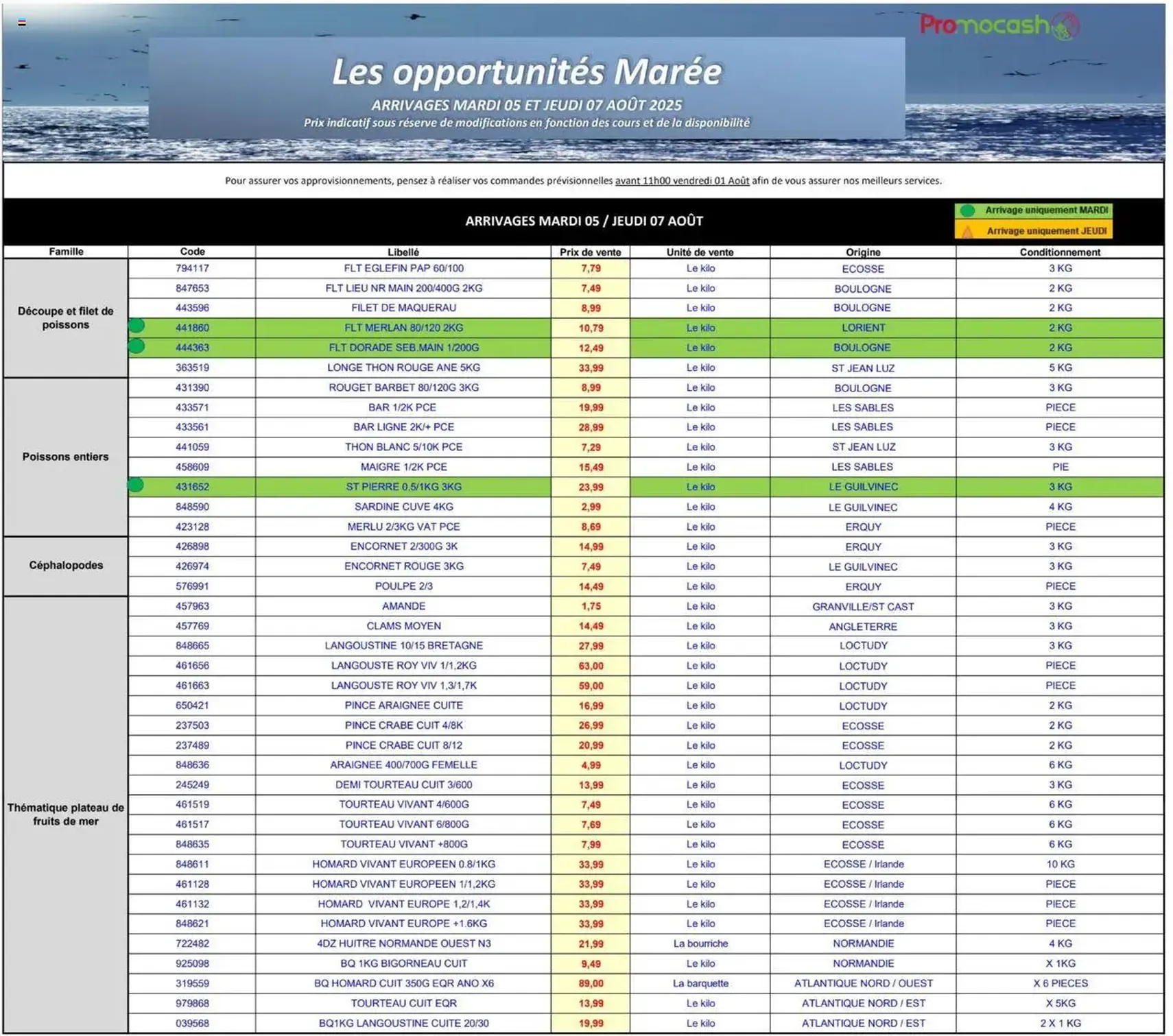This screenshot has height=1036, width=1173.
Task: Click 'HOMARD VIVANT EUROPEEN 0.8/1KG'
Action: (x=403, y=864)
